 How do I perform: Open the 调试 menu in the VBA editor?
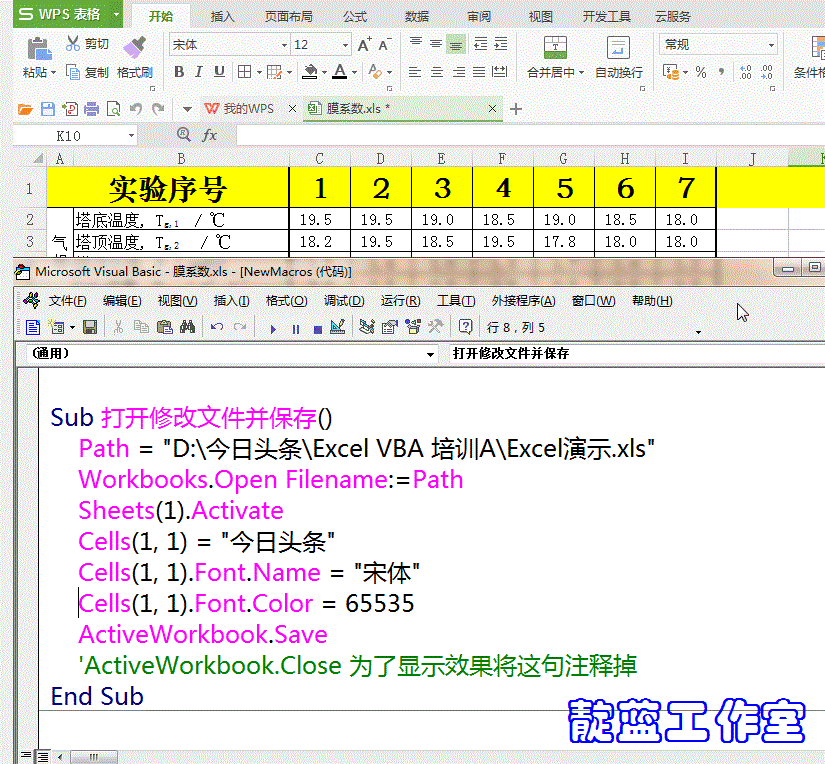point(345,300)
